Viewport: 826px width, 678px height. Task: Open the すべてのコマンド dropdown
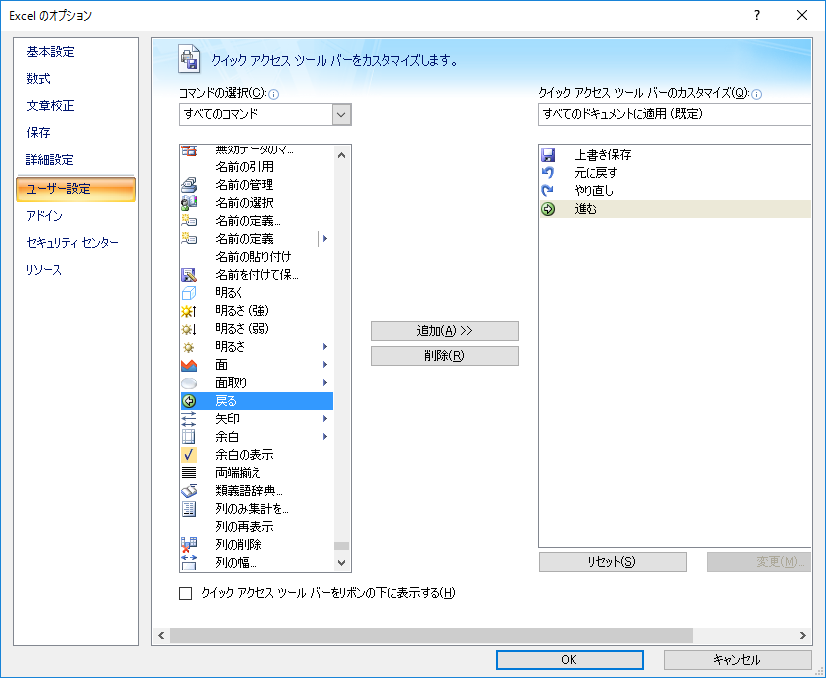click(341, 114)
